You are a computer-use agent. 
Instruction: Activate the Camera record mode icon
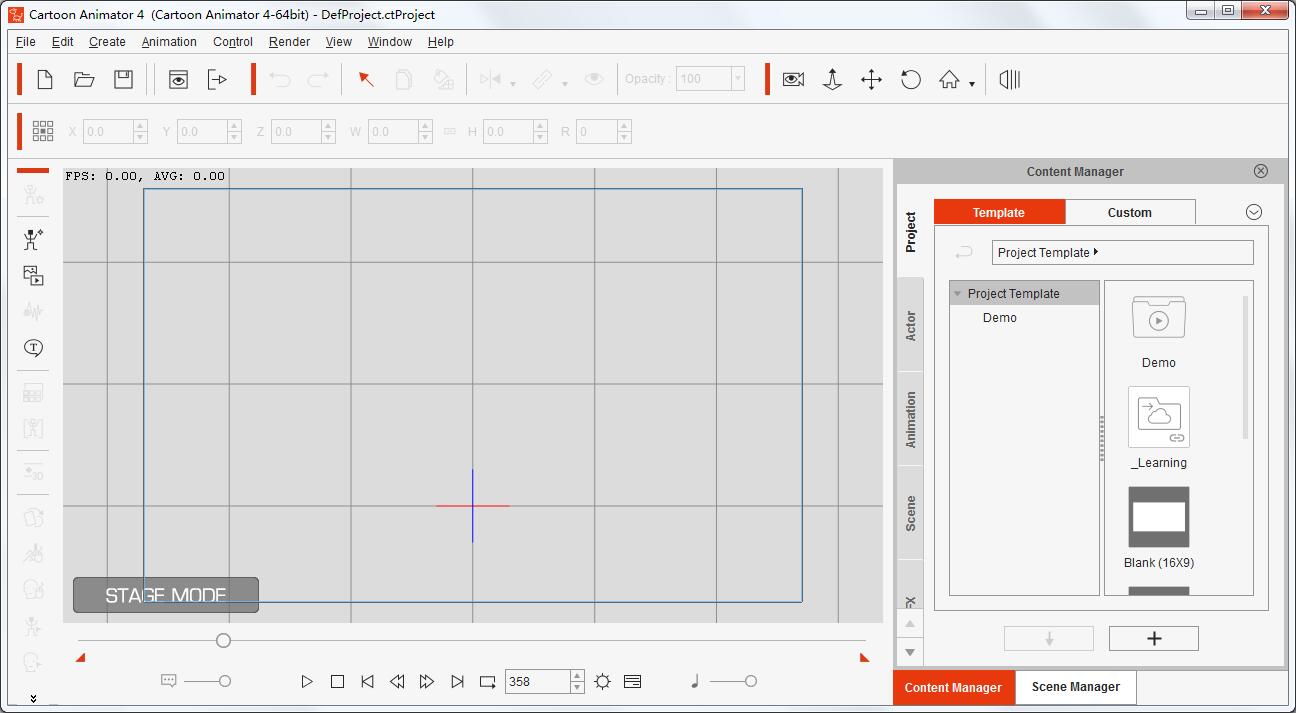pos(793,80)
